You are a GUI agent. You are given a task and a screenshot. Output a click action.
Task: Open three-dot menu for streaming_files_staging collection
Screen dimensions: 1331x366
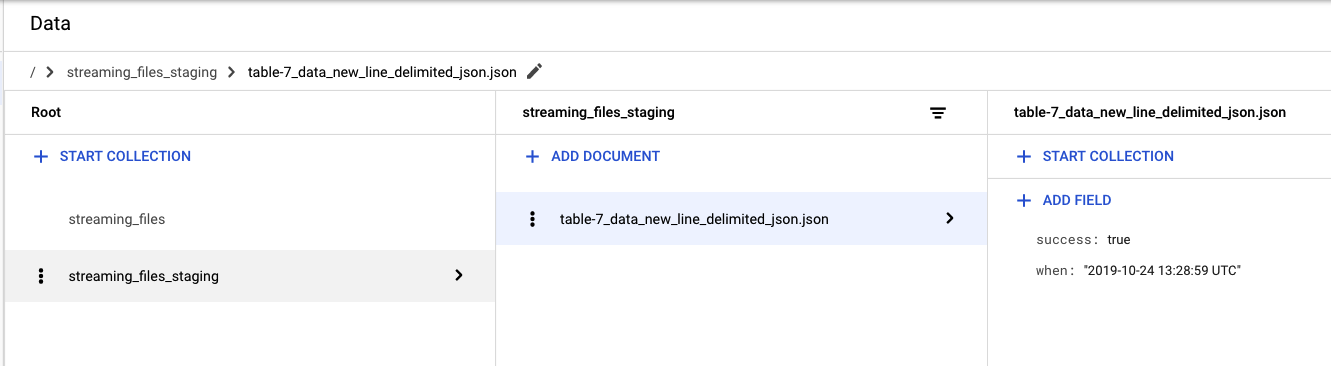tap(41, 276)
